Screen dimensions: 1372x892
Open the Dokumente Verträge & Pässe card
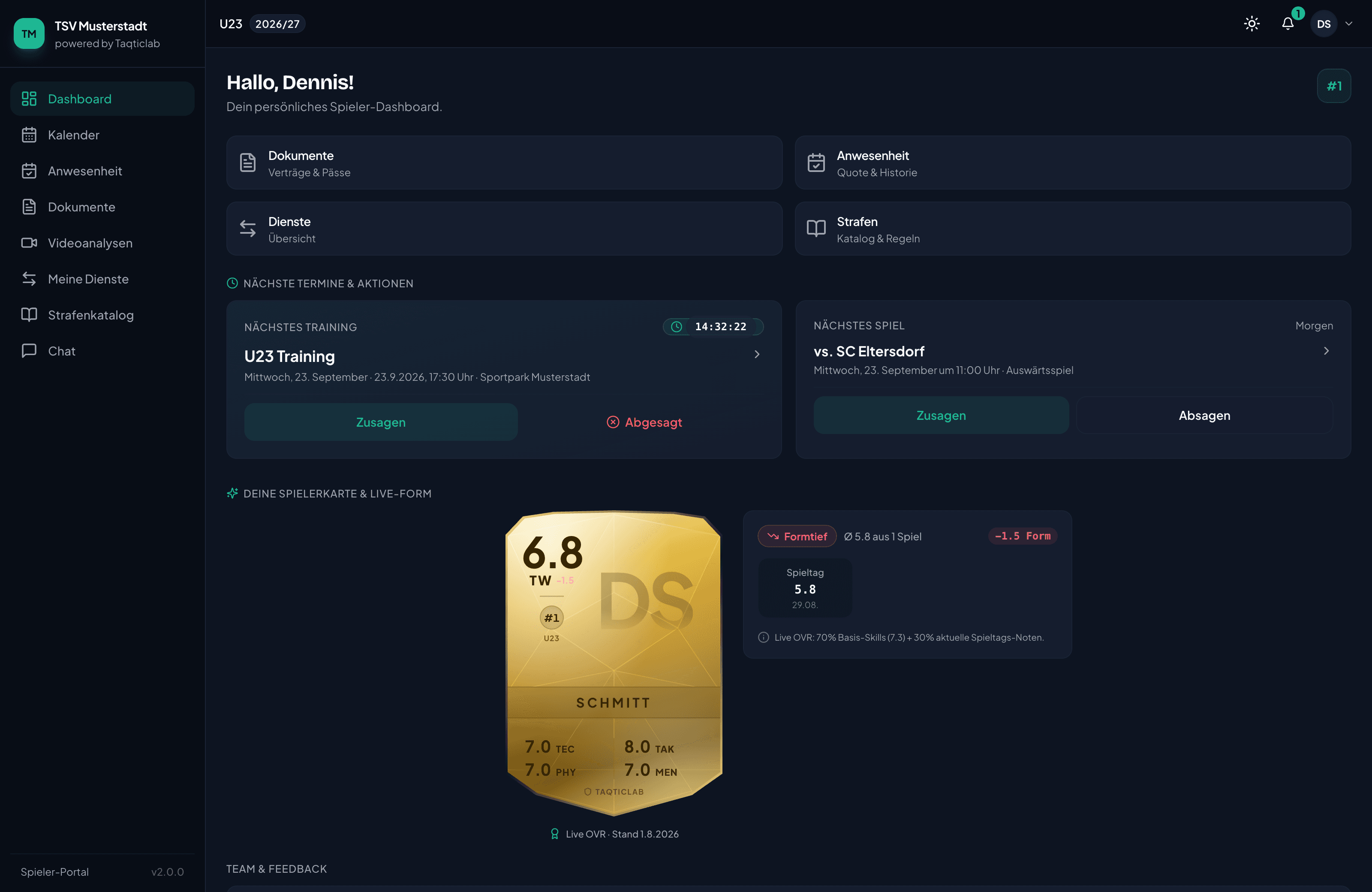pyautogui.click(x=504, y=163)
